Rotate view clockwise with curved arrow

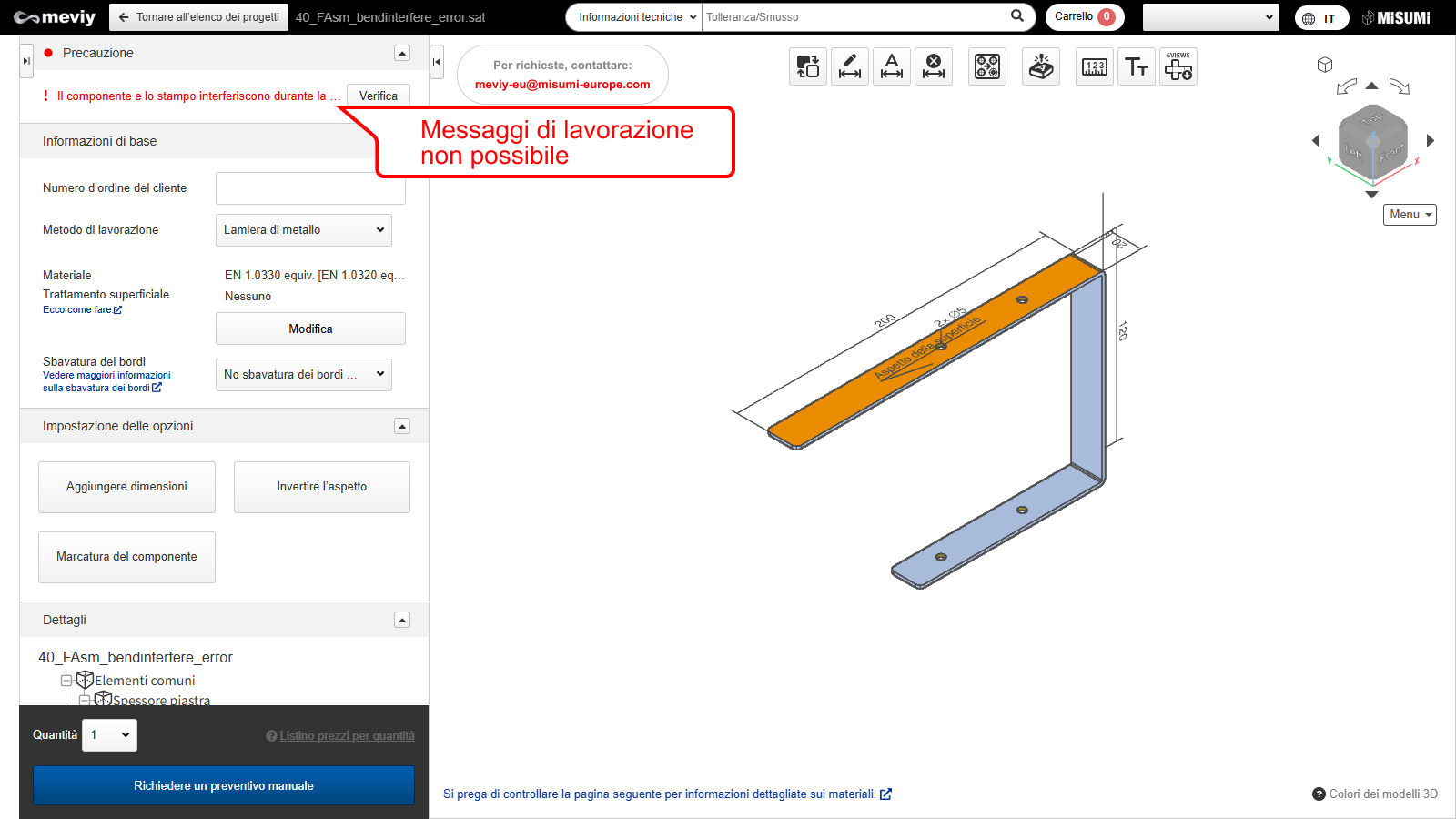[x=1400, y=86]
